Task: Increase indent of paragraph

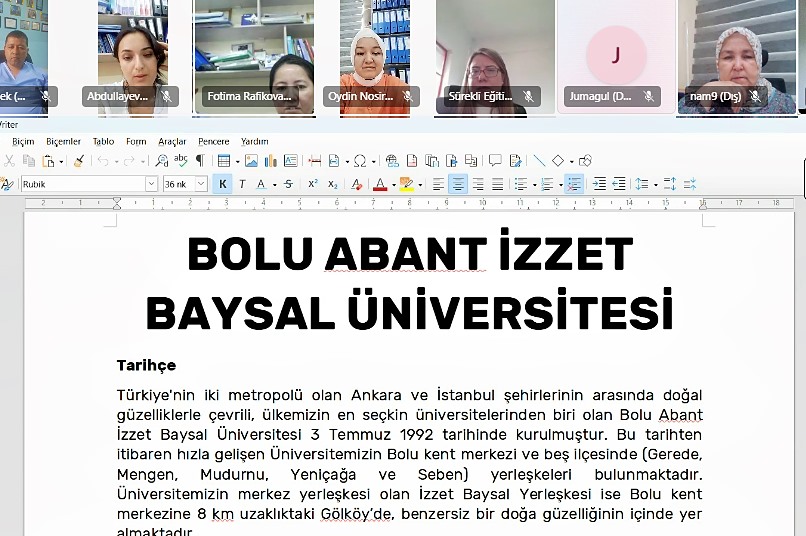Action: point(599,184)
